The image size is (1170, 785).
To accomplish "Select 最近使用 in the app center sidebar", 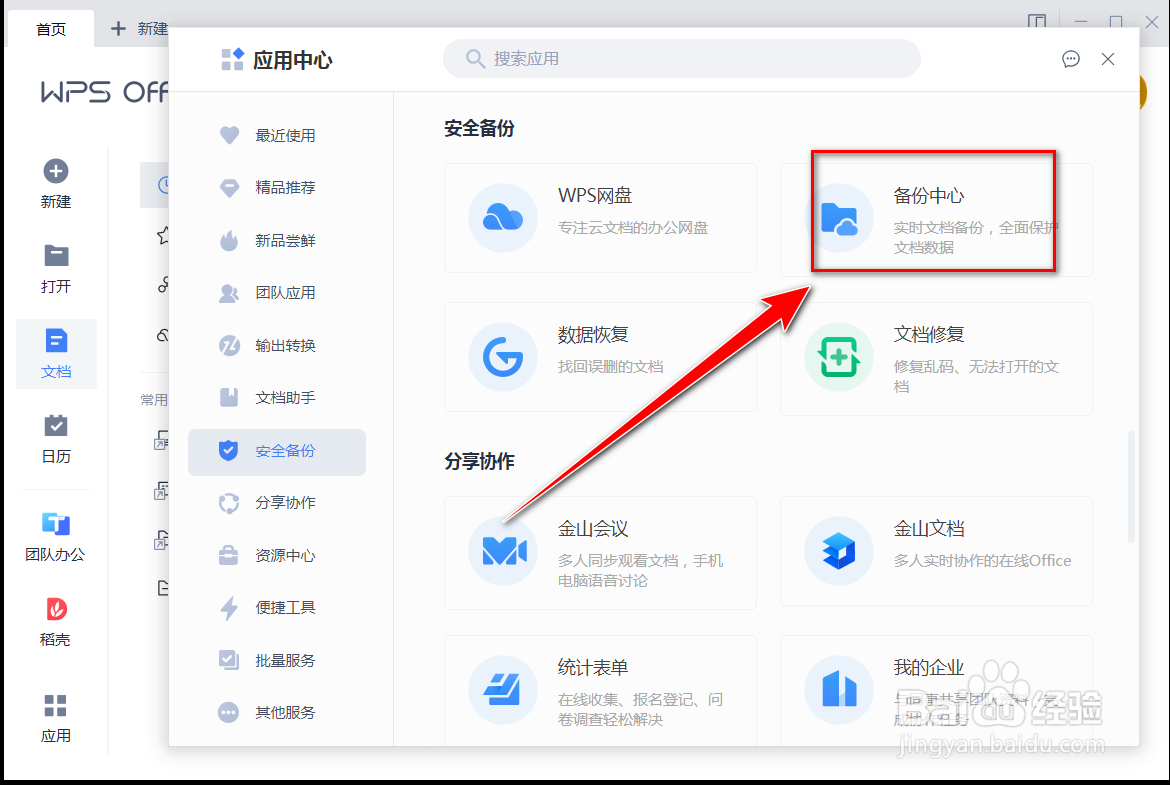I will click(277, 135).
